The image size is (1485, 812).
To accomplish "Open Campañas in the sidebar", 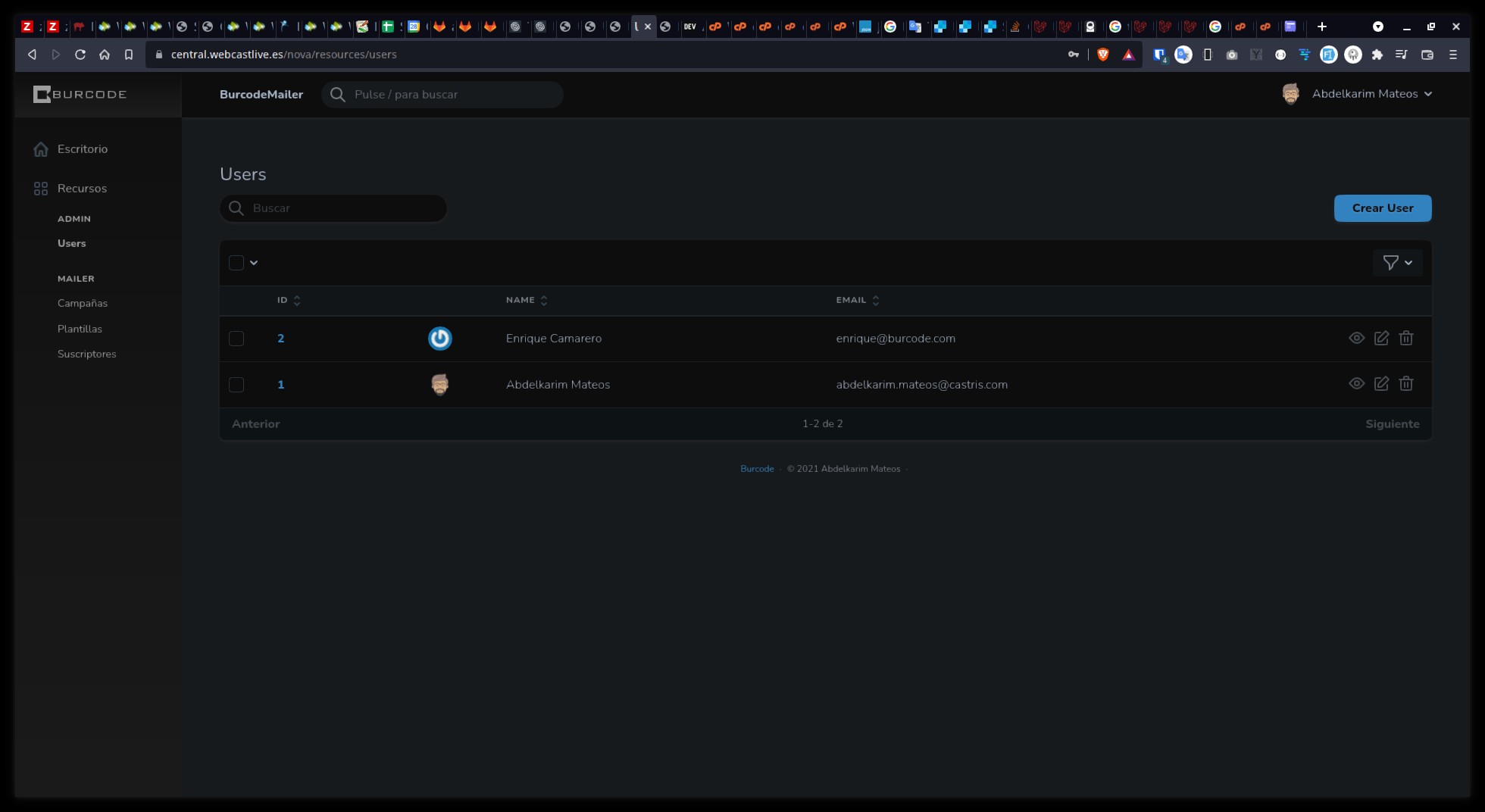I will pos(83,303).
